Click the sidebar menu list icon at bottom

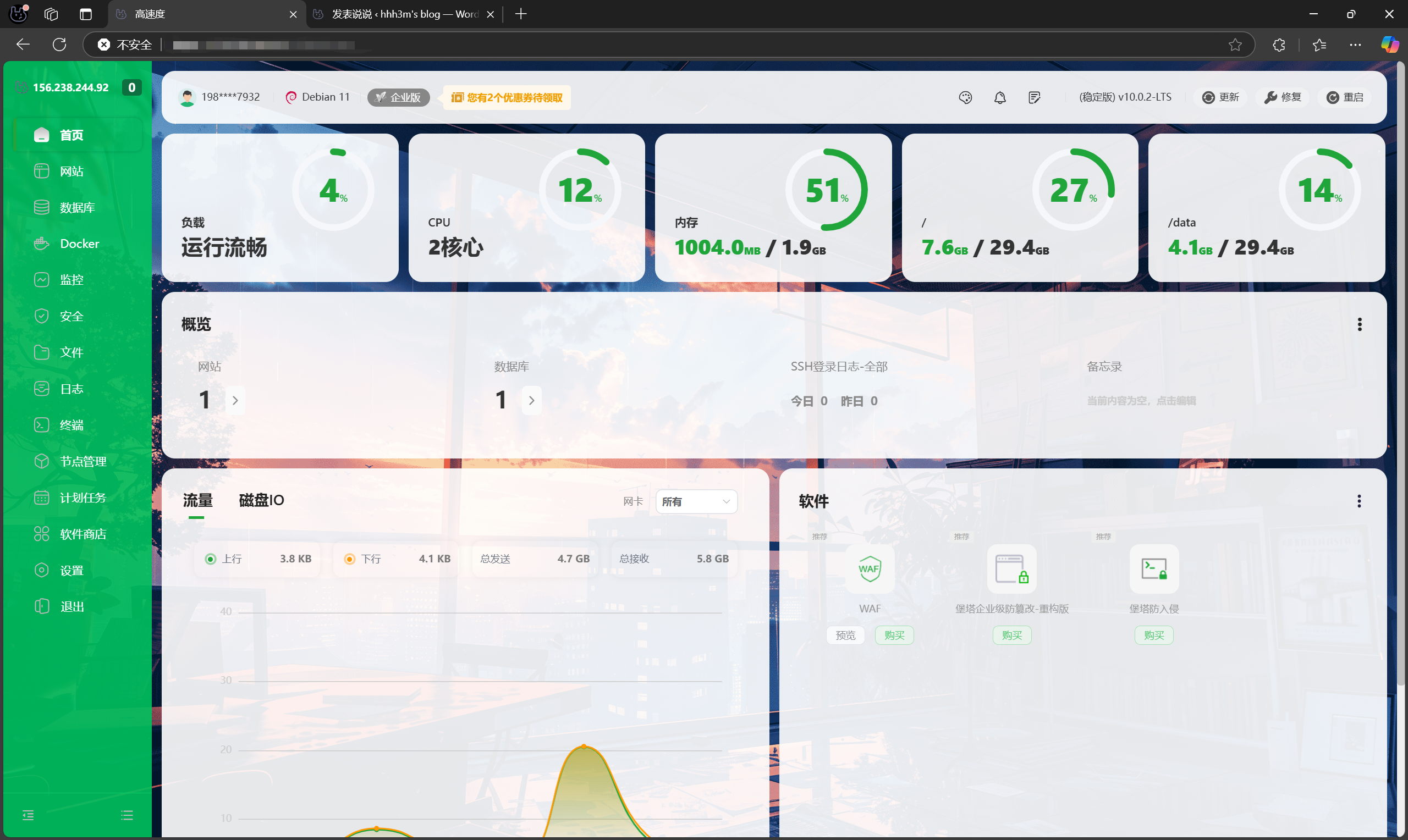(127, 815)
